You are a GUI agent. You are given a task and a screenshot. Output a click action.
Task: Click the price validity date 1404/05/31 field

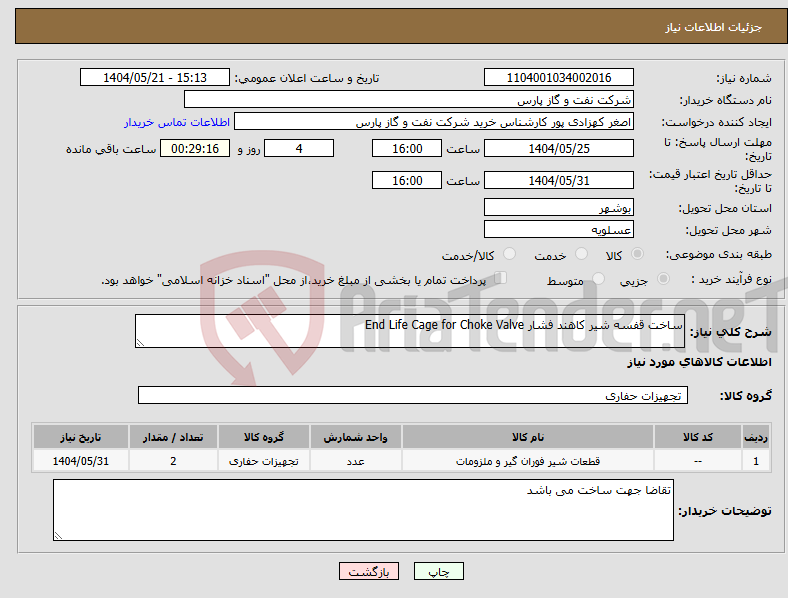(x=558, y=180)
